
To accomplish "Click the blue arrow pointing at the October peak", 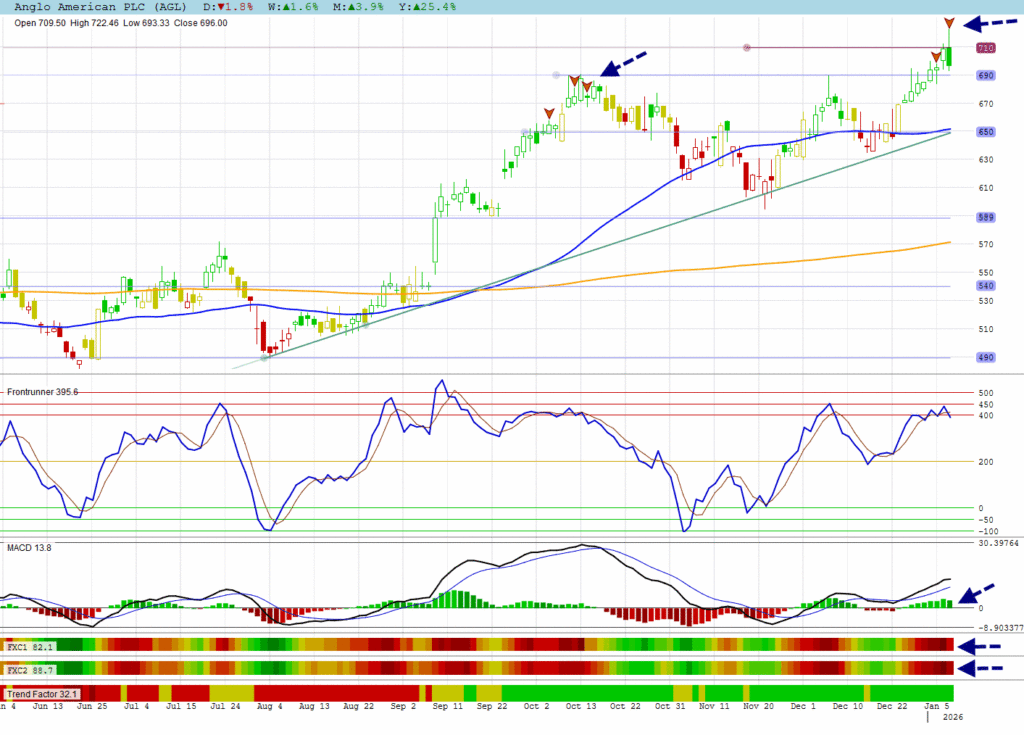I will coord(624,63).
